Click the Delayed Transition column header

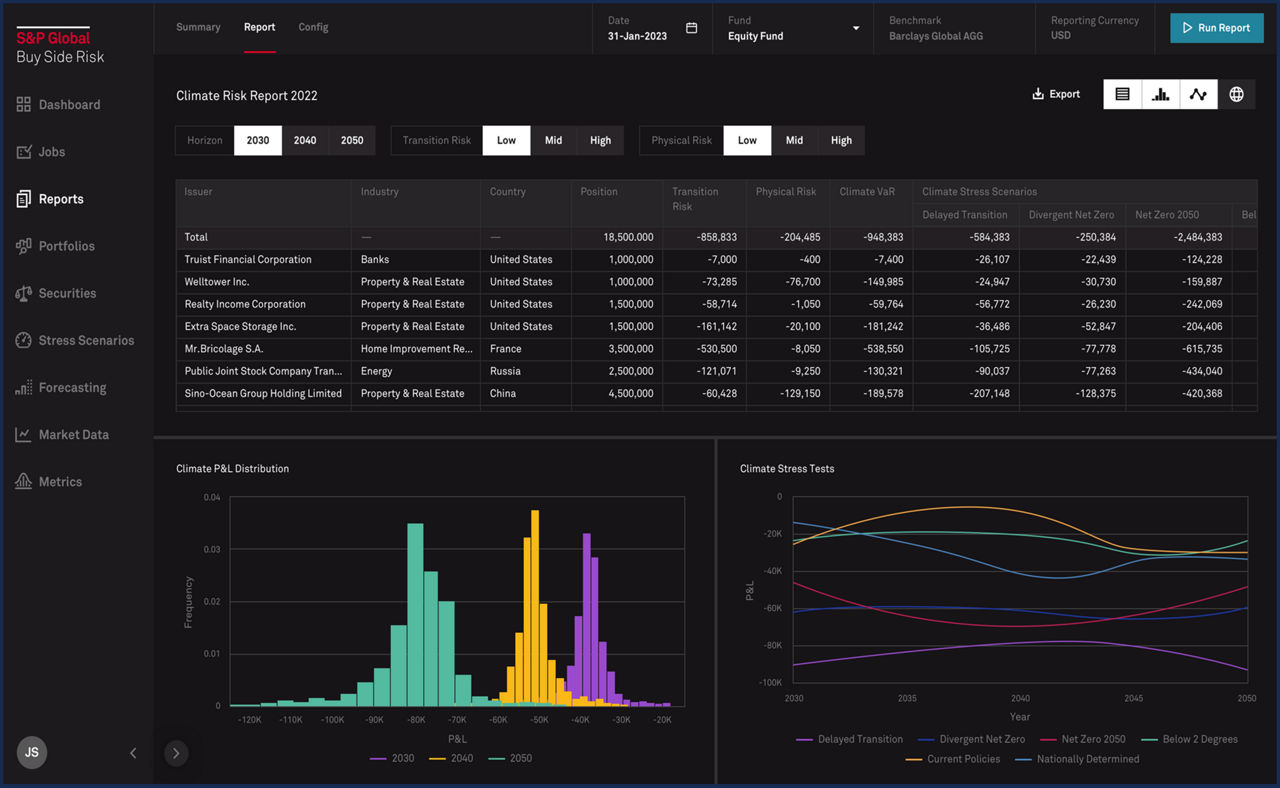(x=965, y=215)
